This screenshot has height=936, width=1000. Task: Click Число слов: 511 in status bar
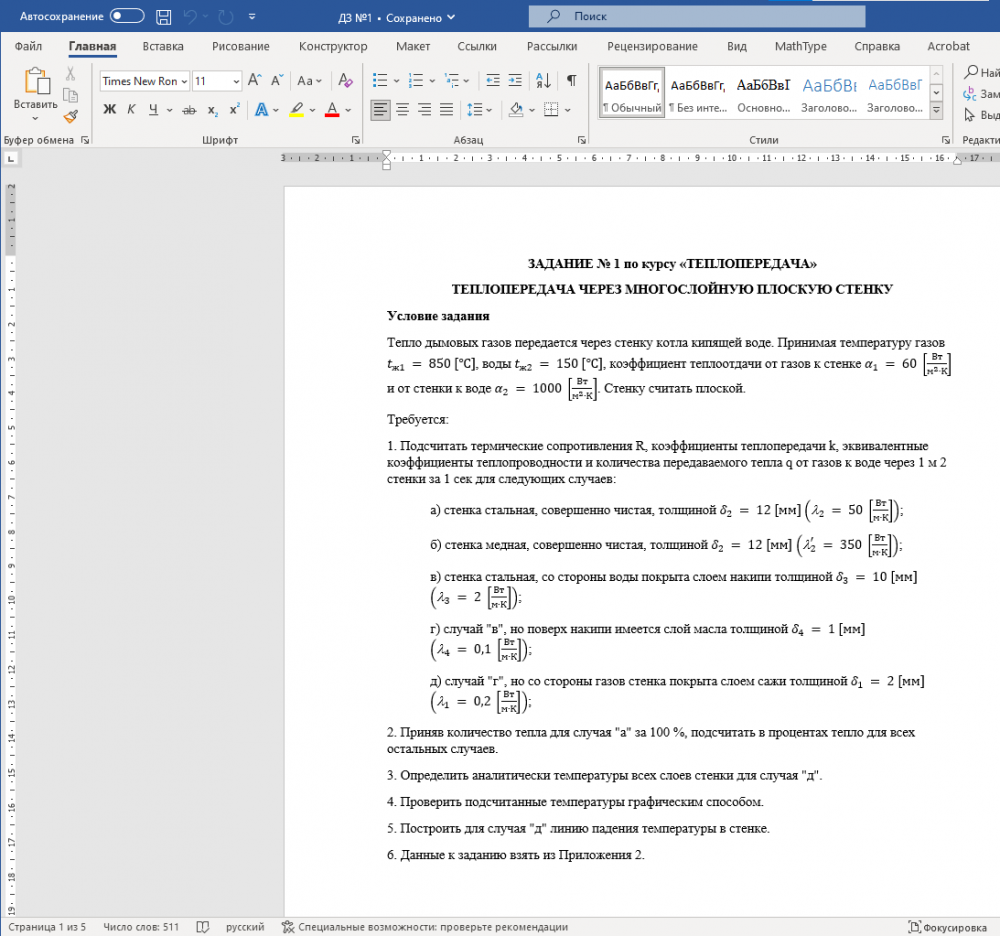pyautogui.click(x=141, y=927)
